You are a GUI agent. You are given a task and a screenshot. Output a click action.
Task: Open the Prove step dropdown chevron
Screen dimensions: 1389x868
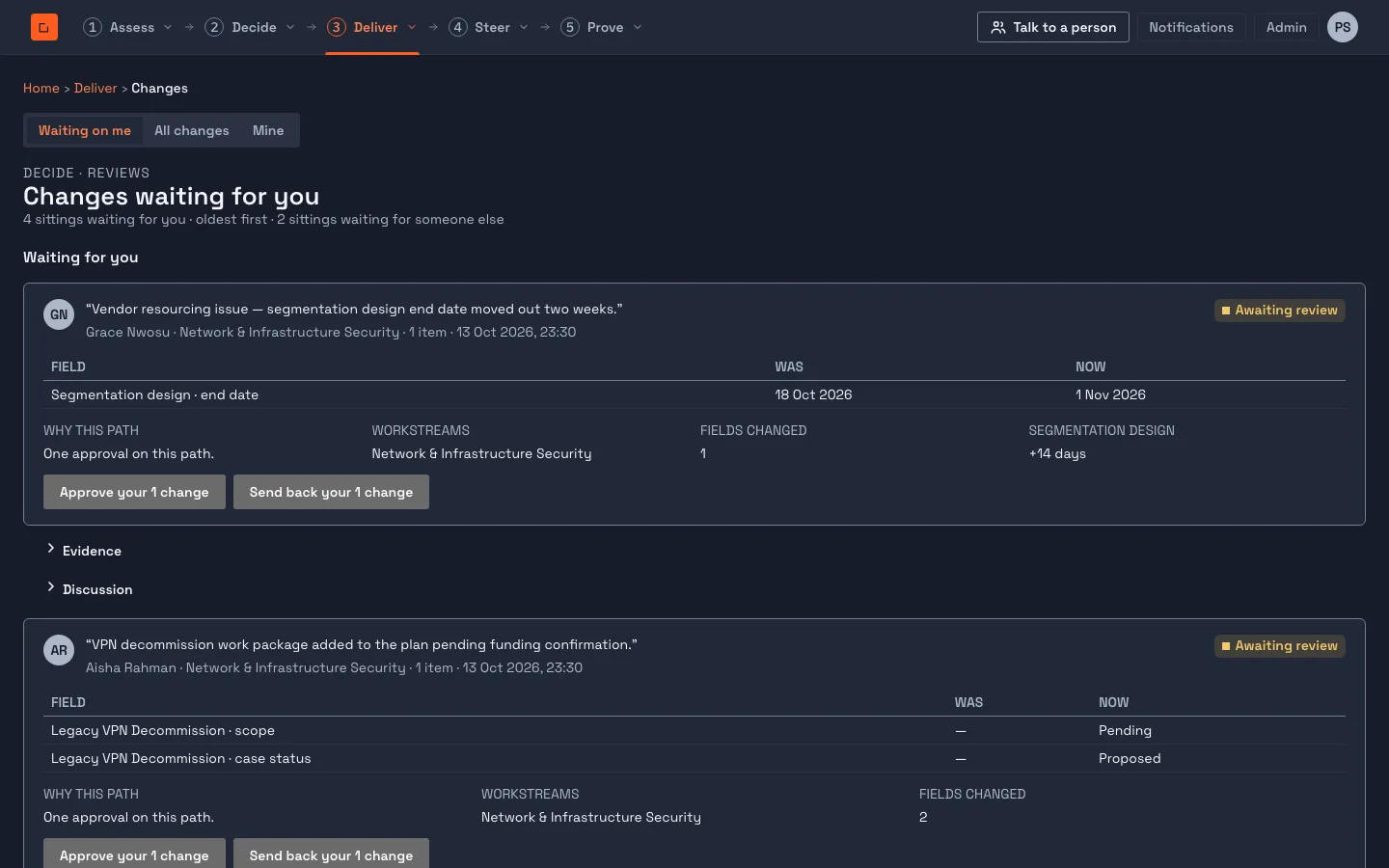638,27
